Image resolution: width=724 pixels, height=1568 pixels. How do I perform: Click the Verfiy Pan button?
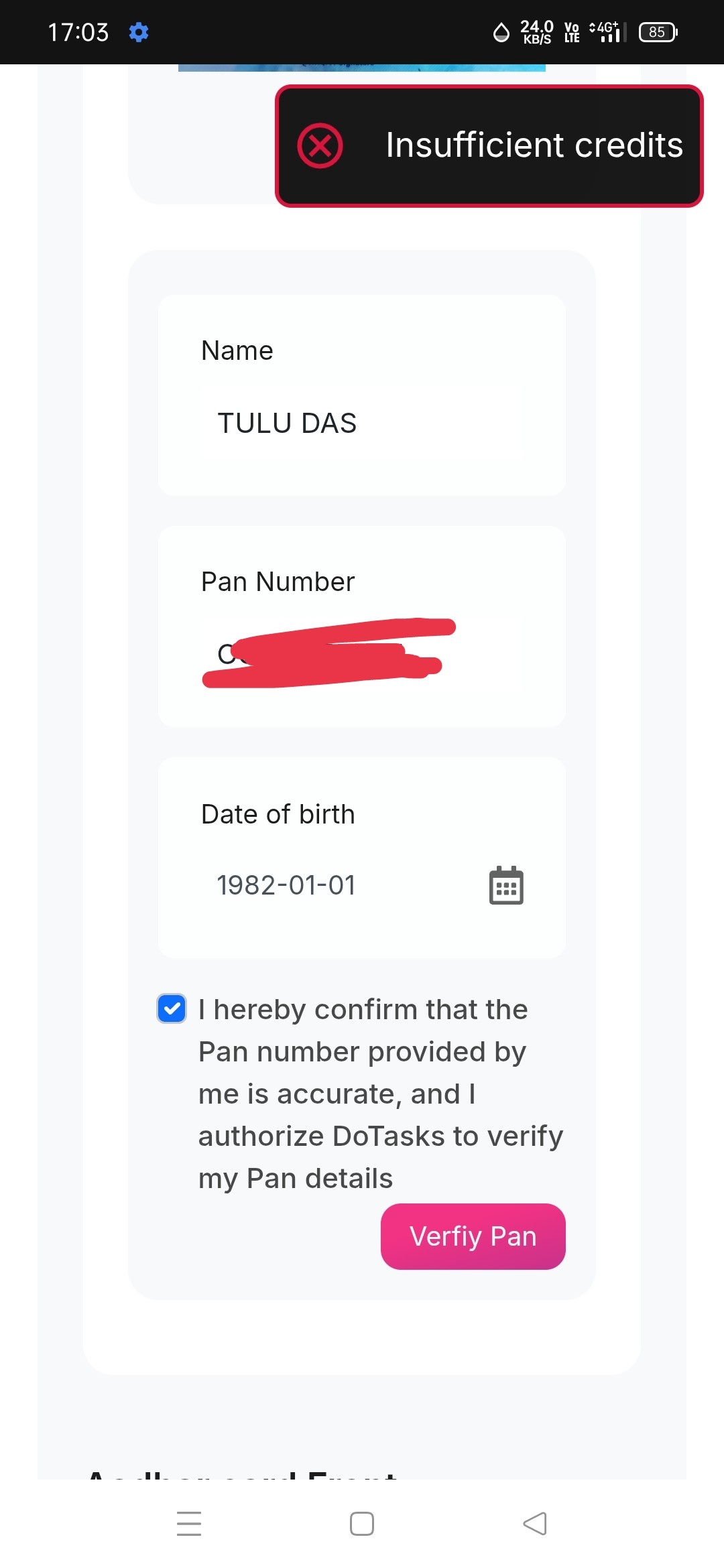473,1236
